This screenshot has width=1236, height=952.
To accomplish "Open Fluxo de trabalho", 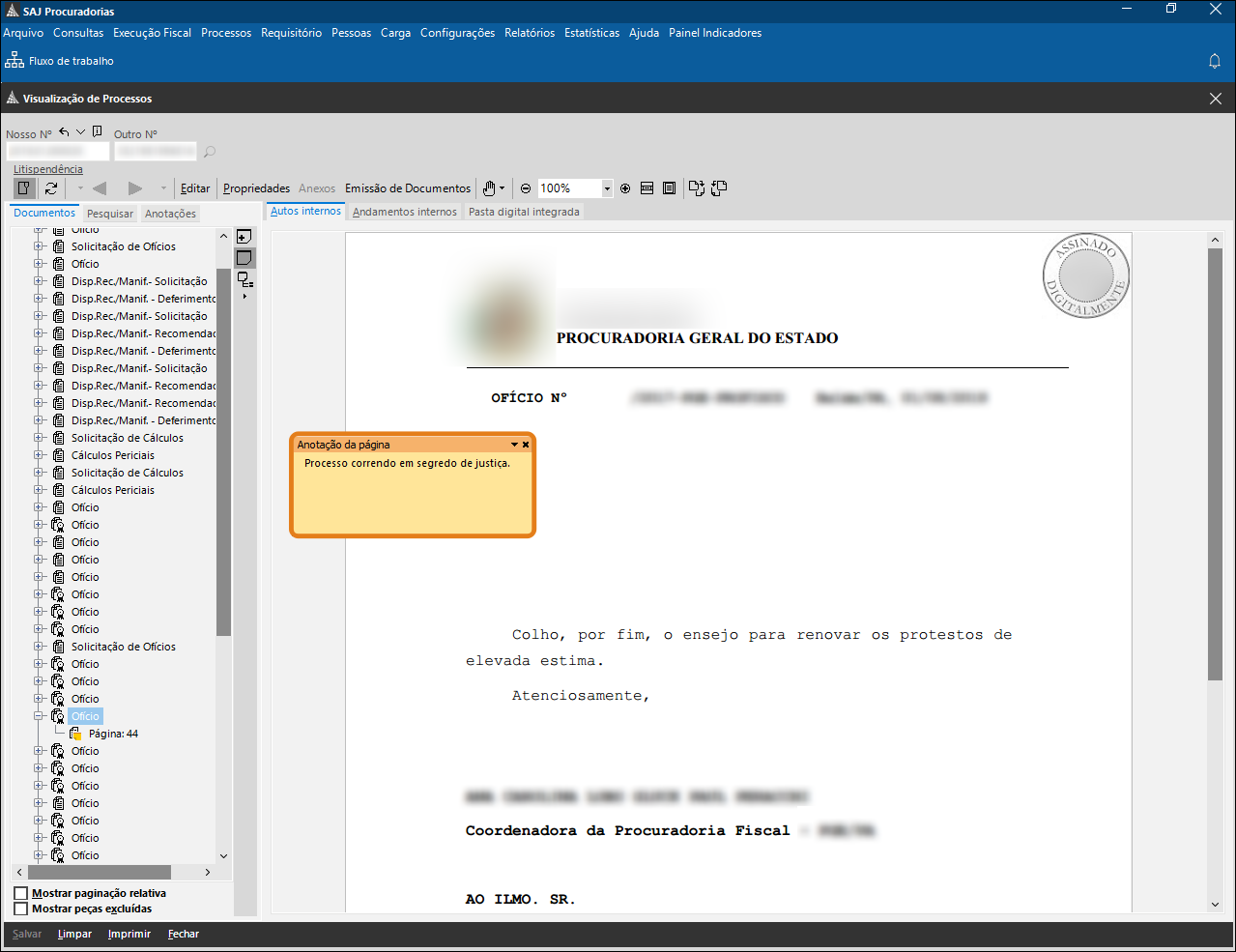I will [60, 61].
